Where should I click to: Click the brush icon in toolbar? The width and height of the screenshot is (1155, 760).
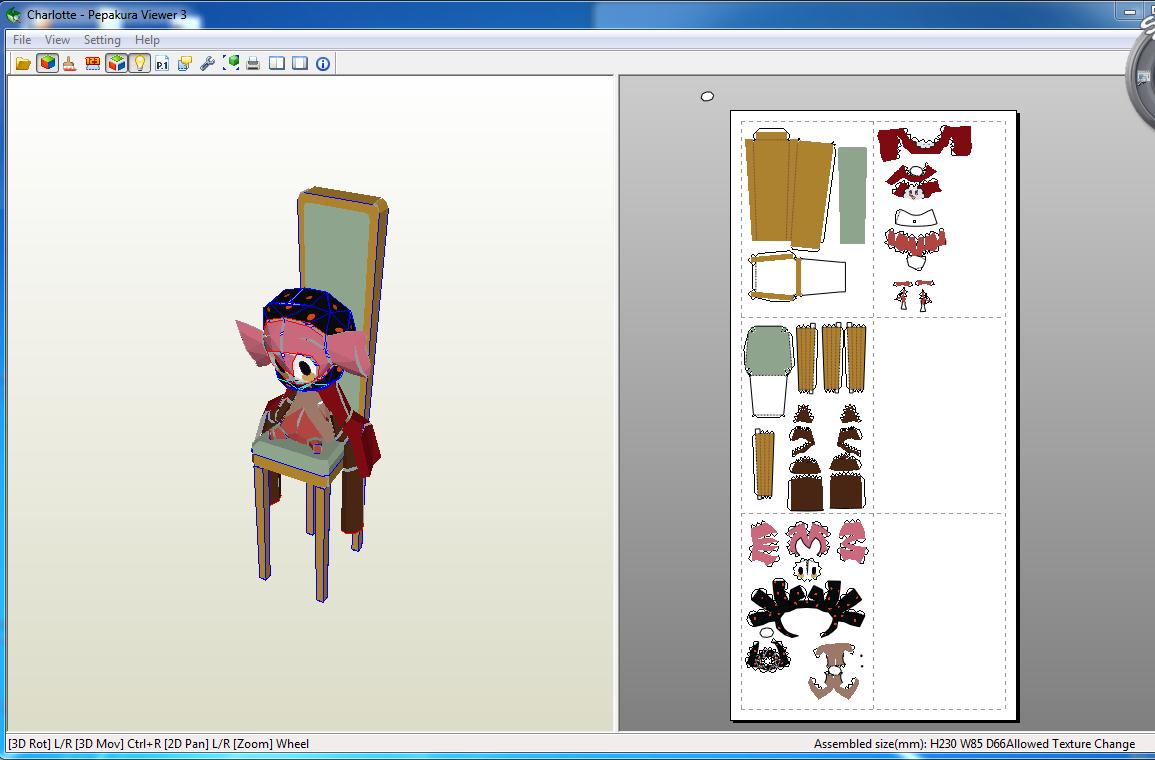click(69, 63)
